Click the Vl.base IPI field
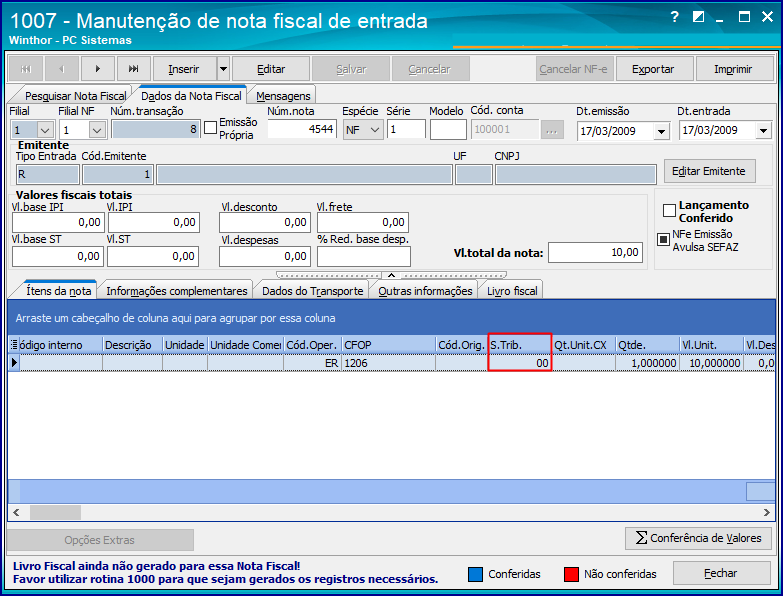The image size is (783, 596). point(58,223)
